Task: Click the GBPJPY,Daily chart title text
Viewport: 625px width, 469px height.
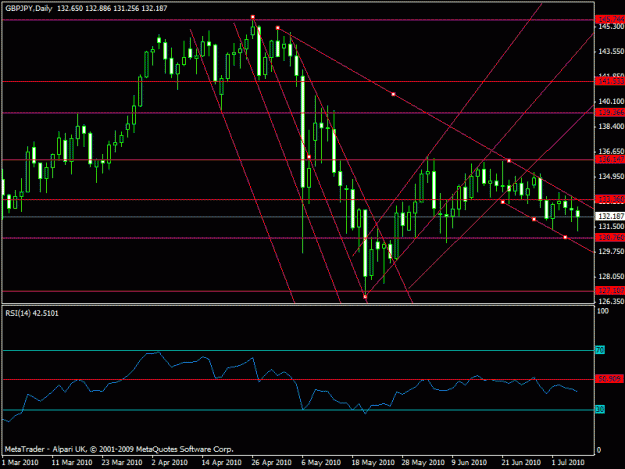Action: tap(29, 8)
